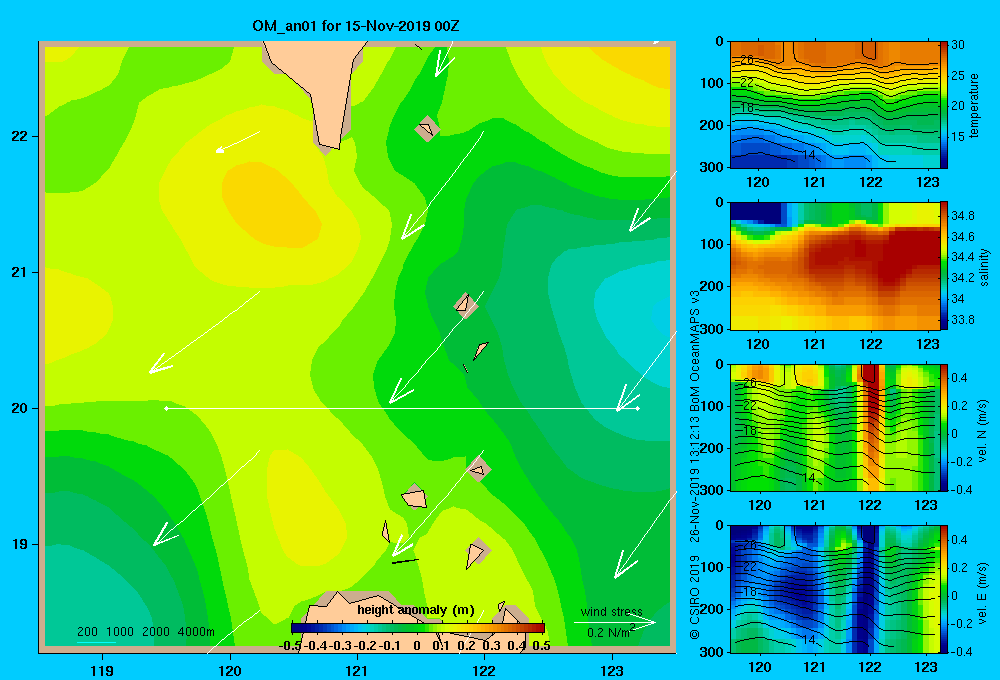Click the 'vel. E (m/s)' label
The height and width of the screenshot is (680, 1000).
coord(983,592)
